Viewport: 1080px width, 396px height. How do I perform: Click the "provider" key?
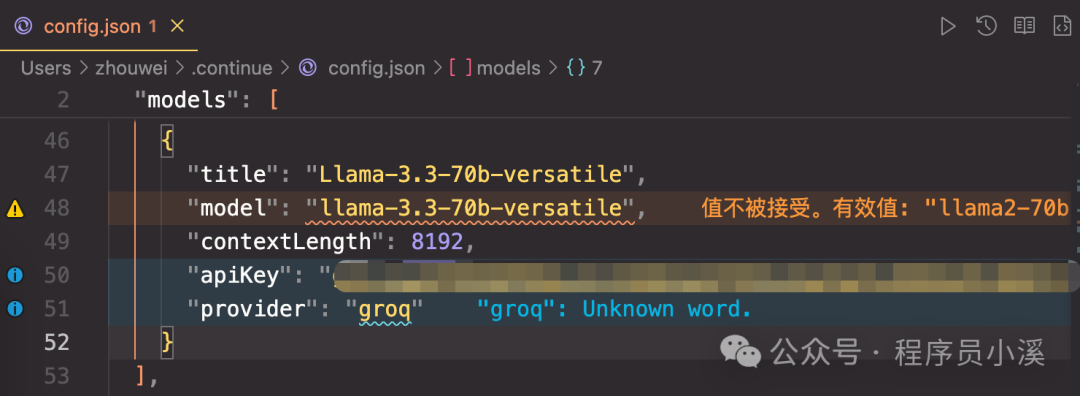tap(253, 309)
